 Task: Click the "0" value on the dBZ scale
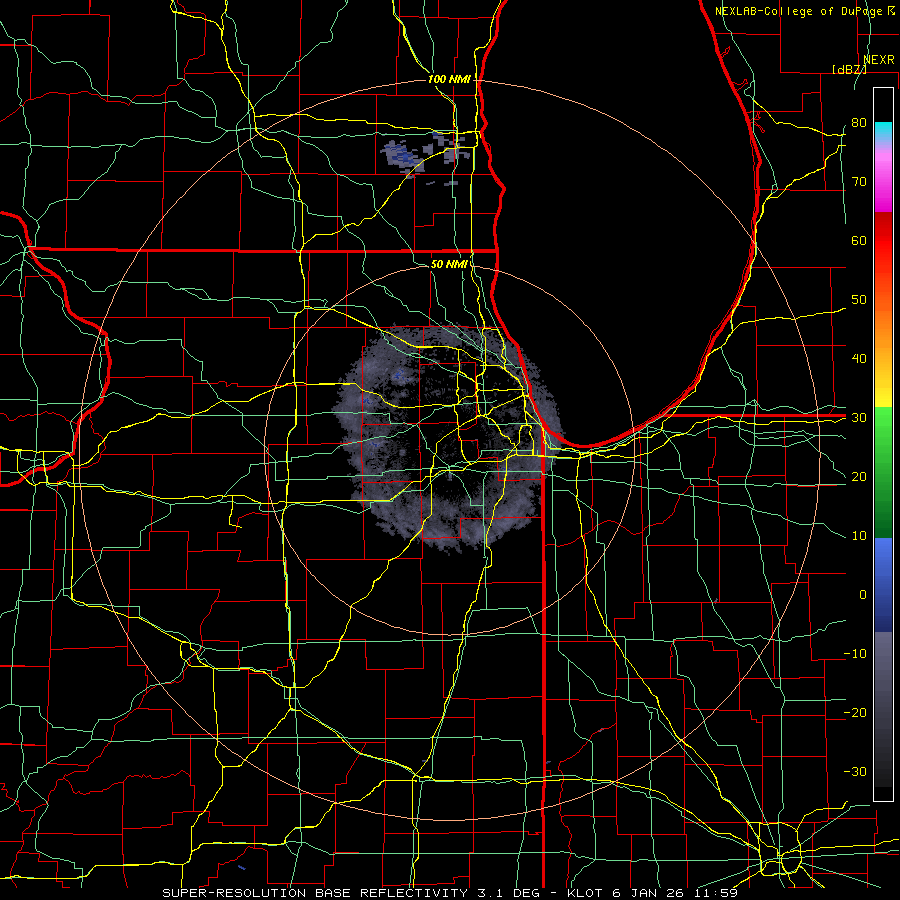point(863,595)
